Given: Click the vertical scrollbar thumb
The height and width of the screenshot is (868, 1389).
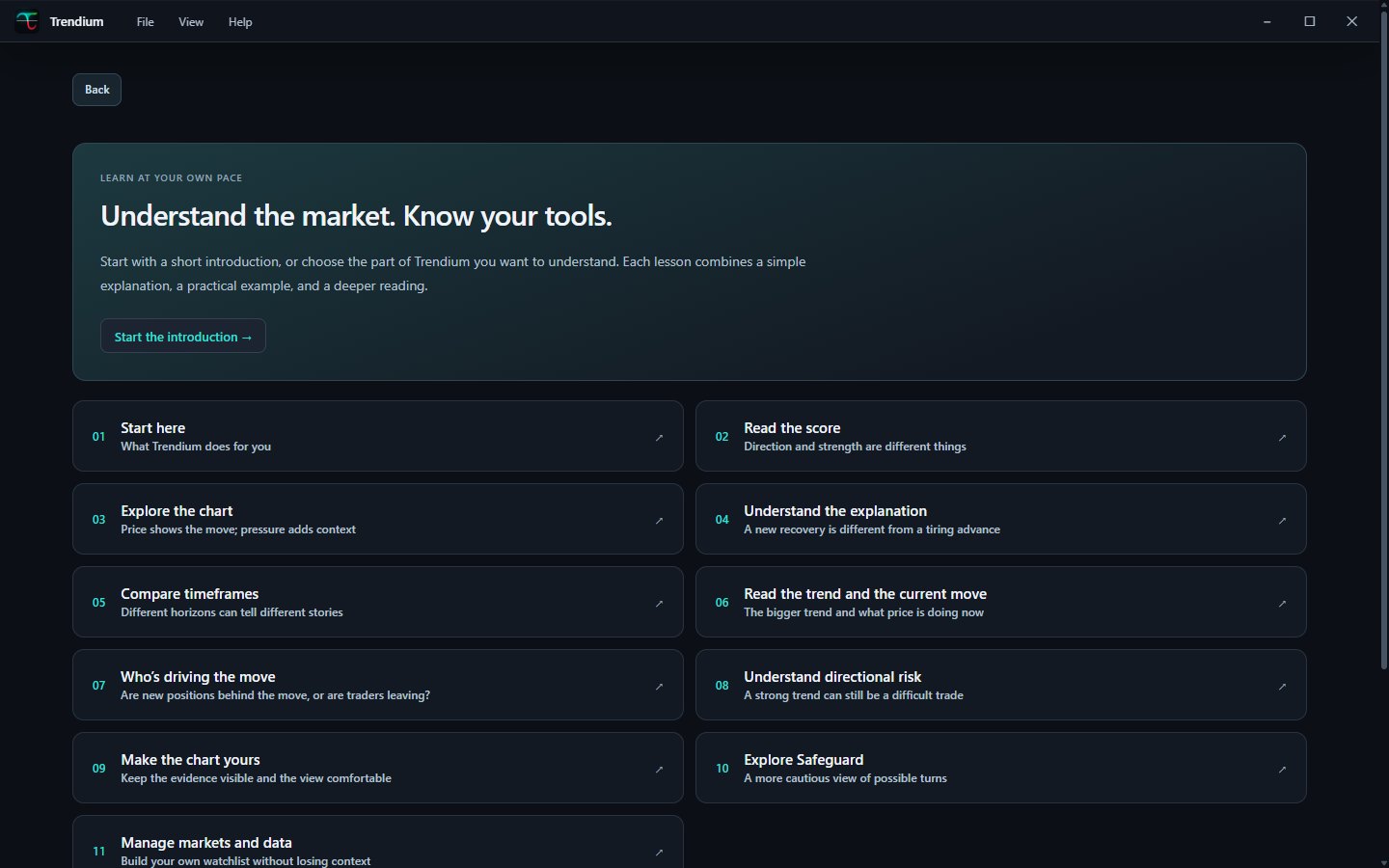Looking at the screenshot, I should coord(1383,340).
